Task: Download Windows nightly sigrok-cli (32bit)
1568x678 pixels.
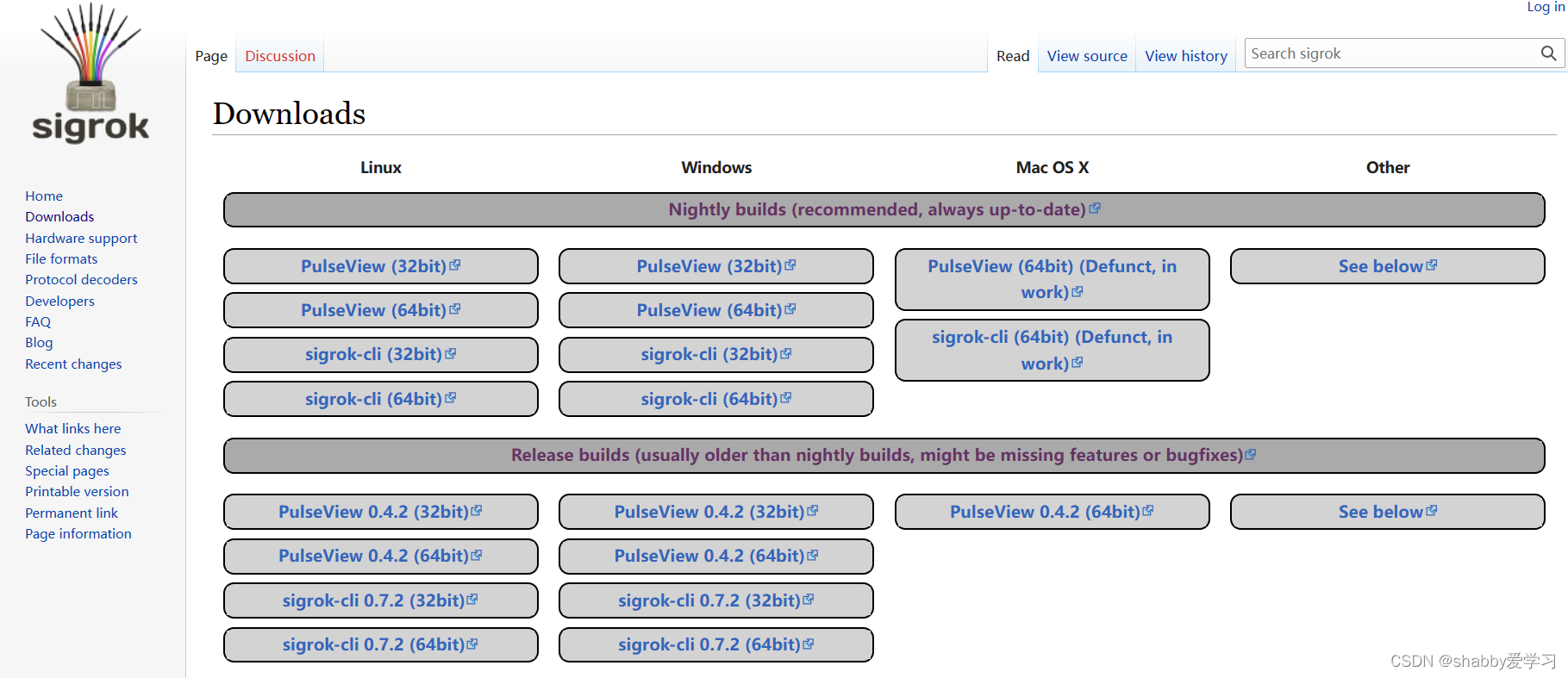Action: click(715, 354)
